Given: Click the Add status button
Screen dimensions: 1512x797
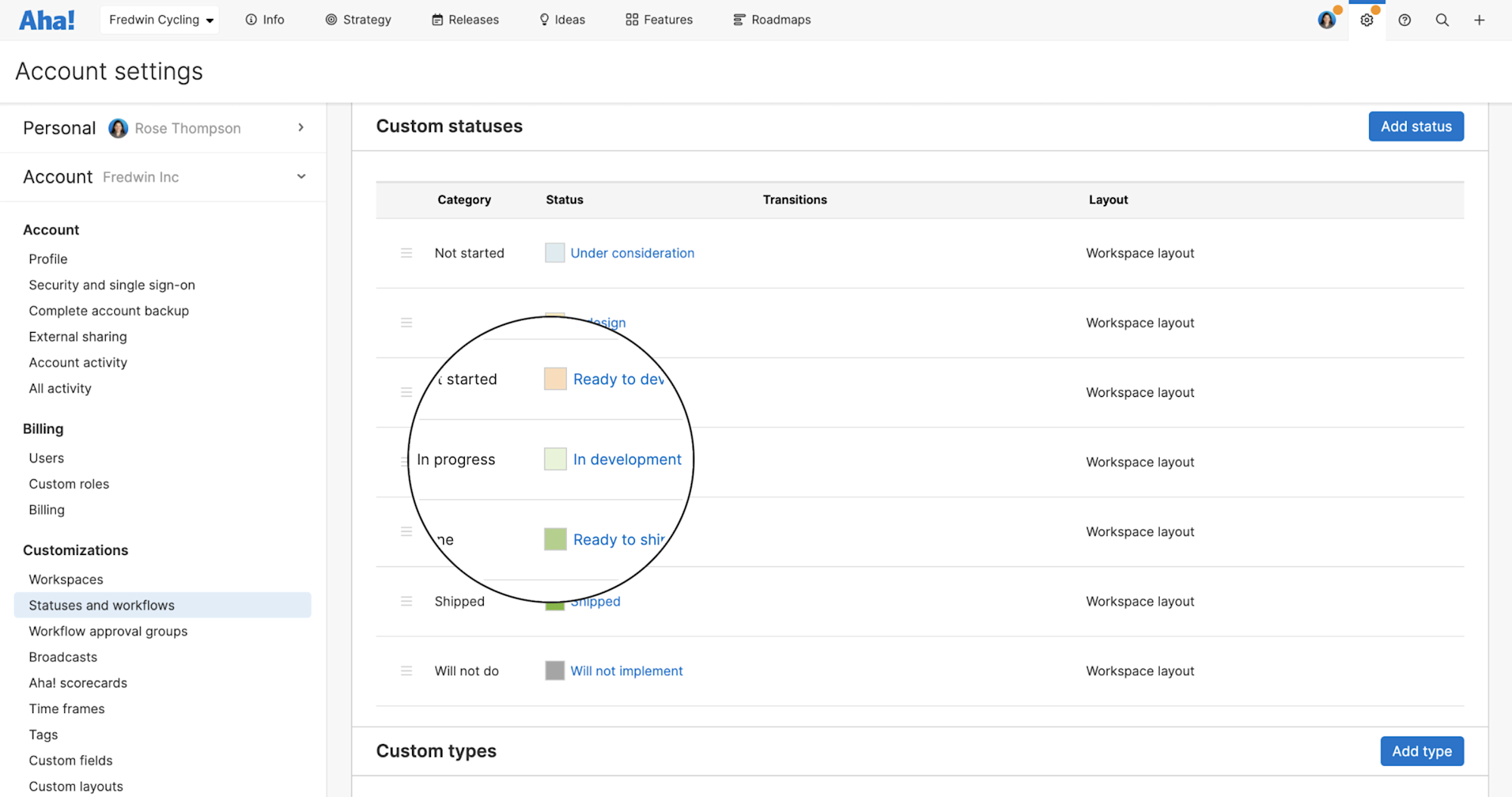Looking at the screenshot, I should pyautogui.click(x=1415, y=126).
